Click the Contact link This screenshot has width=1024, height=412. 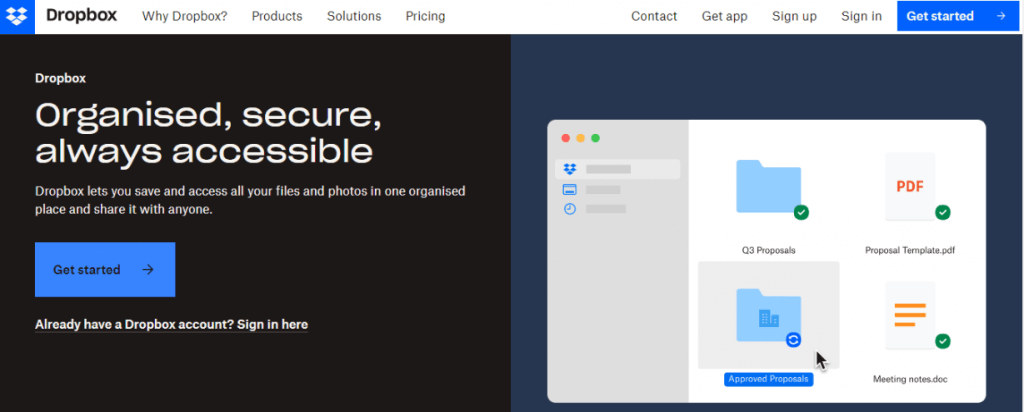pyautogui.click(x=654, y=16)
